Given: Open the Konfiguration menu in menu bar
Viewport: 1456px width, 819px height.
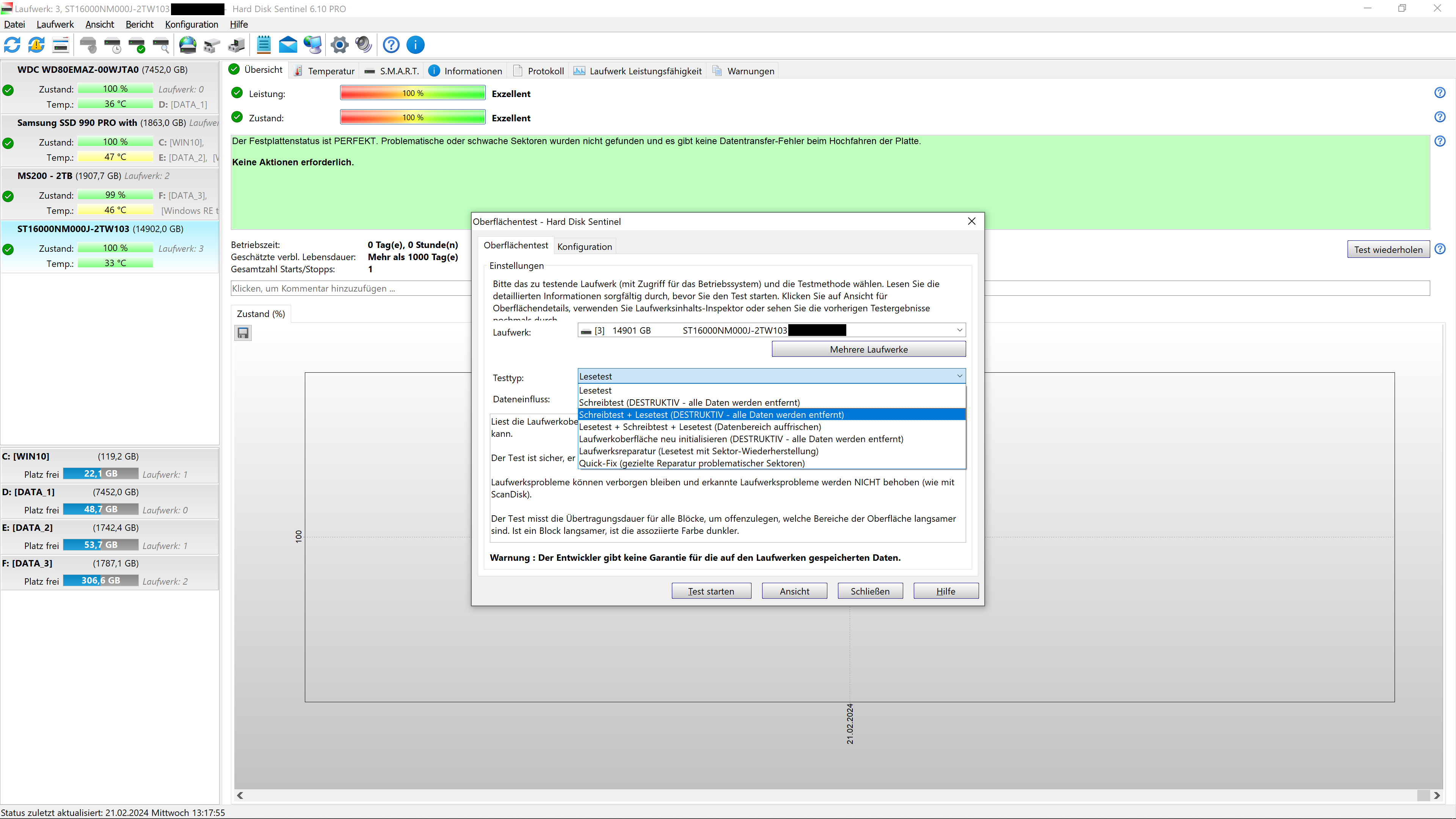Looking at the screenshot, I should [x=191, y=24].
